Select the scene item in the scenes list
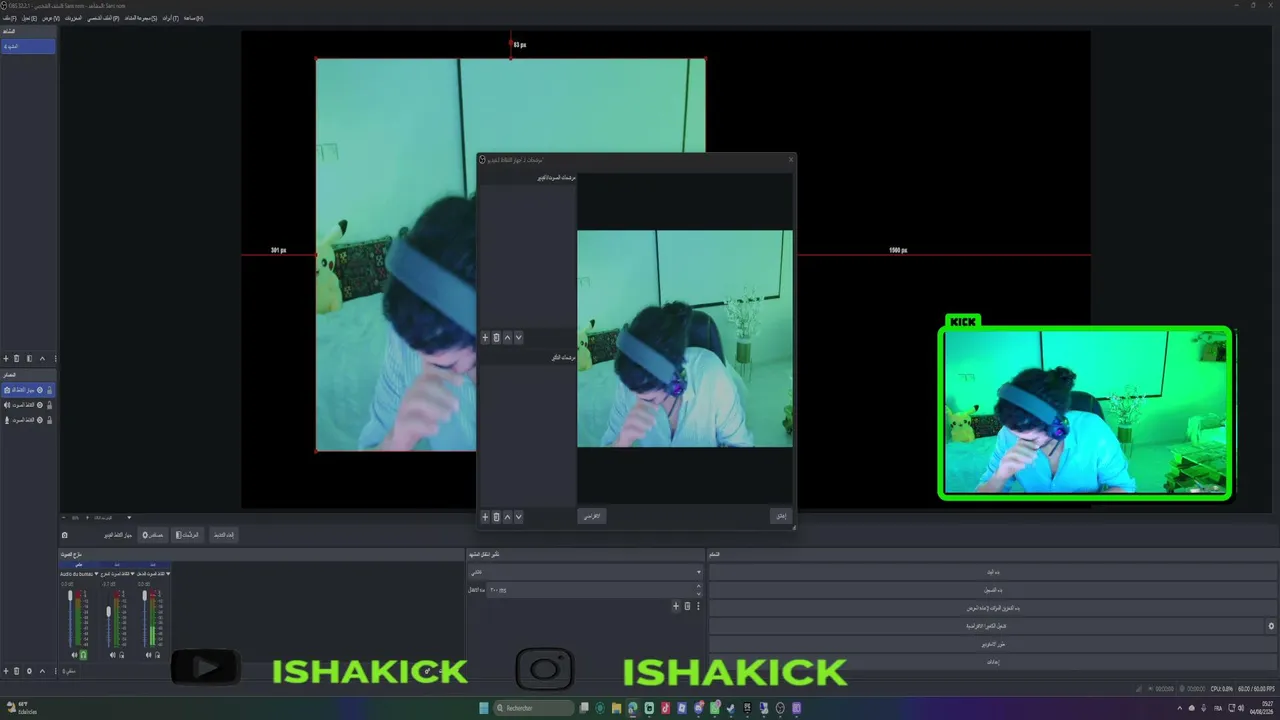 [x=28, y=46]
